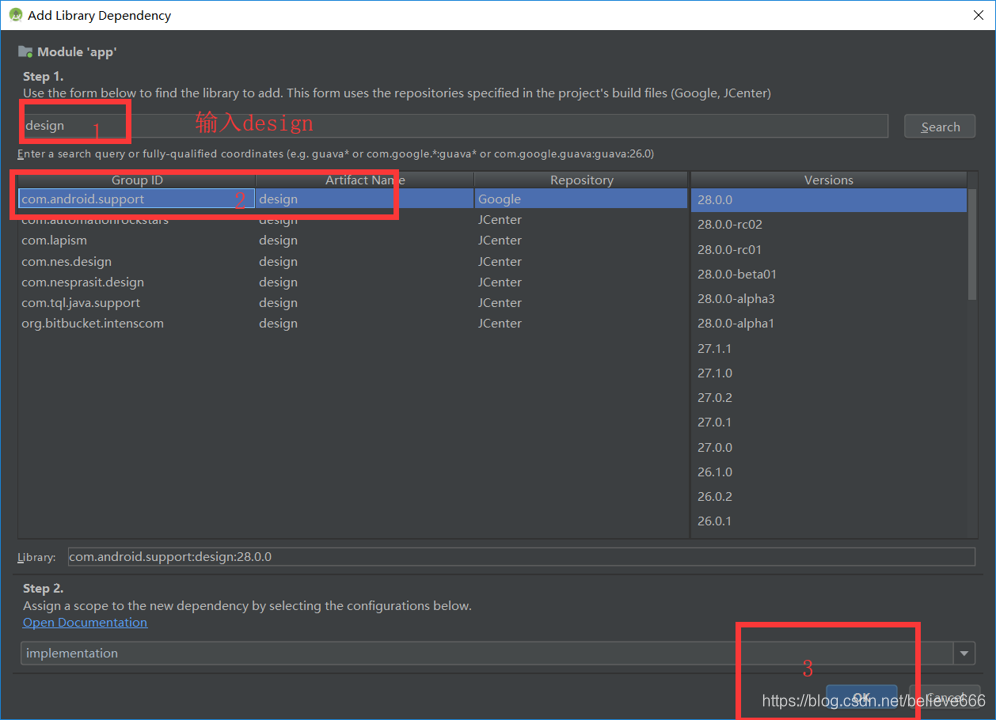Click the Google repository cell
This screenshot has height=720, width=996.
[581, 199]
